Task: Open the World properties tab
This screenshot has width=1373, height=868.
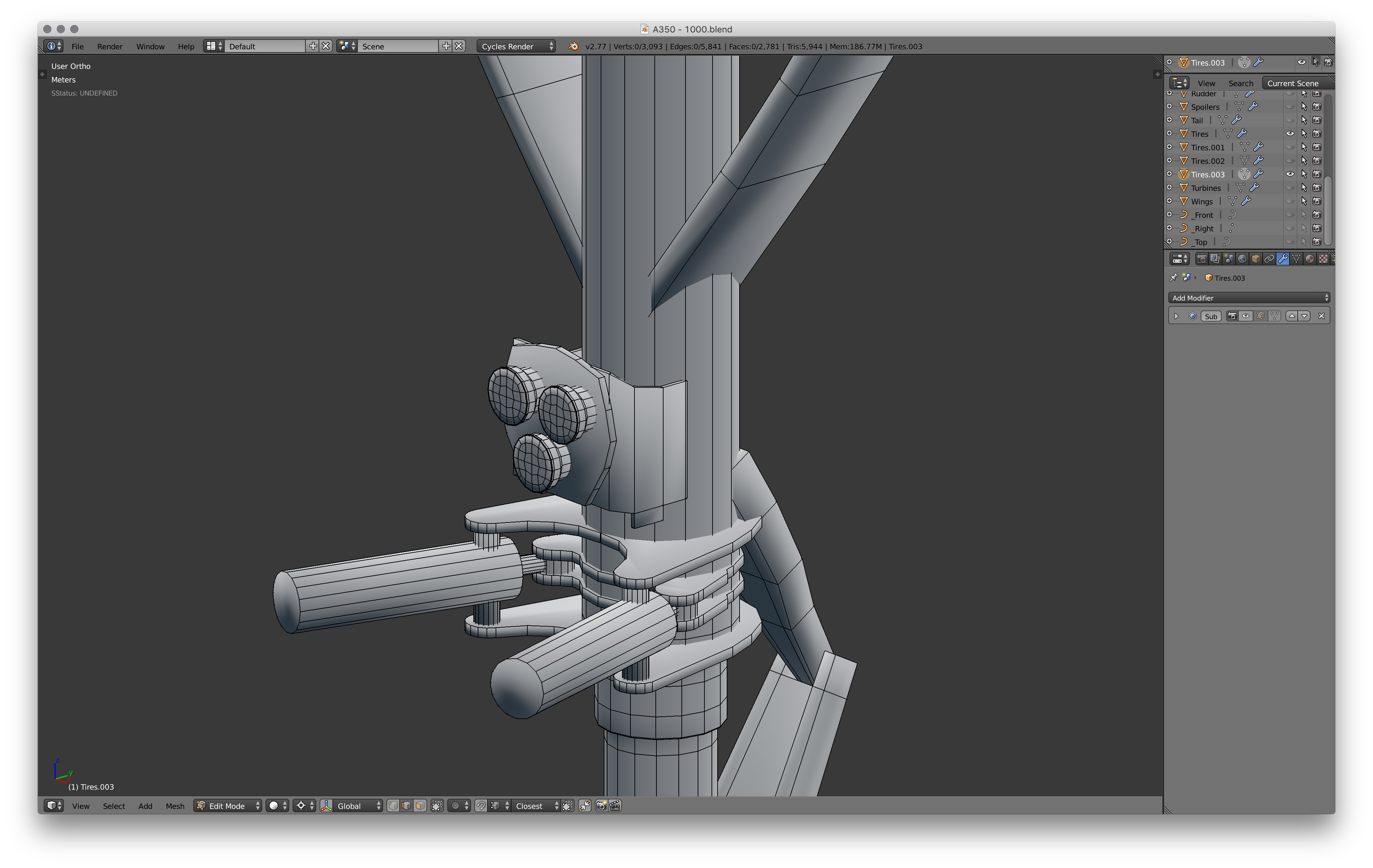Action: [x=1242, y=259]
